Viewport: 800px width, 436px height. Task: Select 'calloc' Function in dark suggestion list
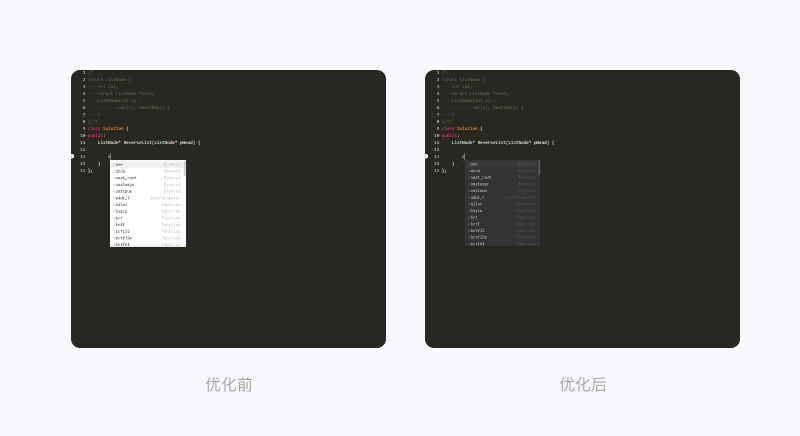(502, 204)
